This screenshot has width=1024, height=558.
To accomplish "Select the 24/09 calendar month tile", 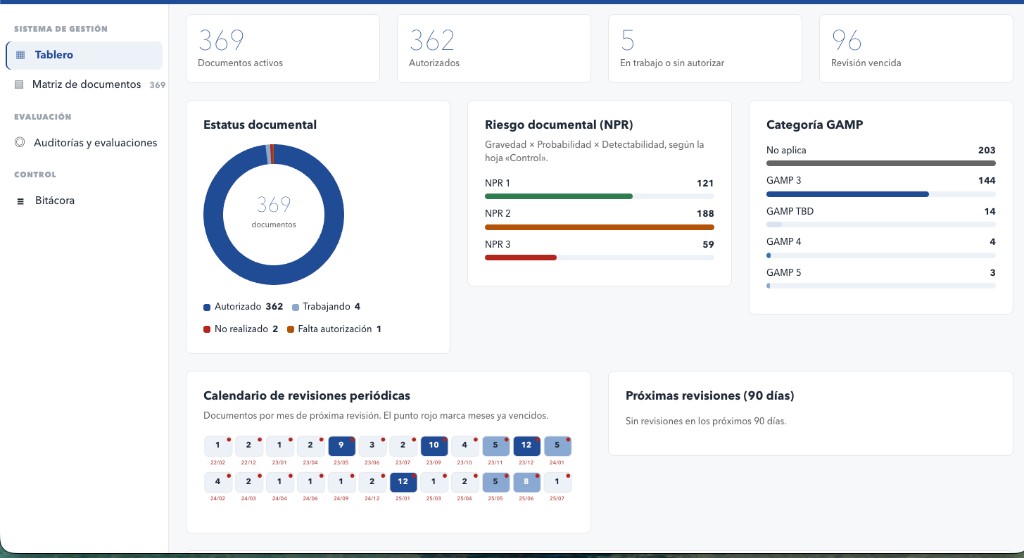I will click(341, 482).
